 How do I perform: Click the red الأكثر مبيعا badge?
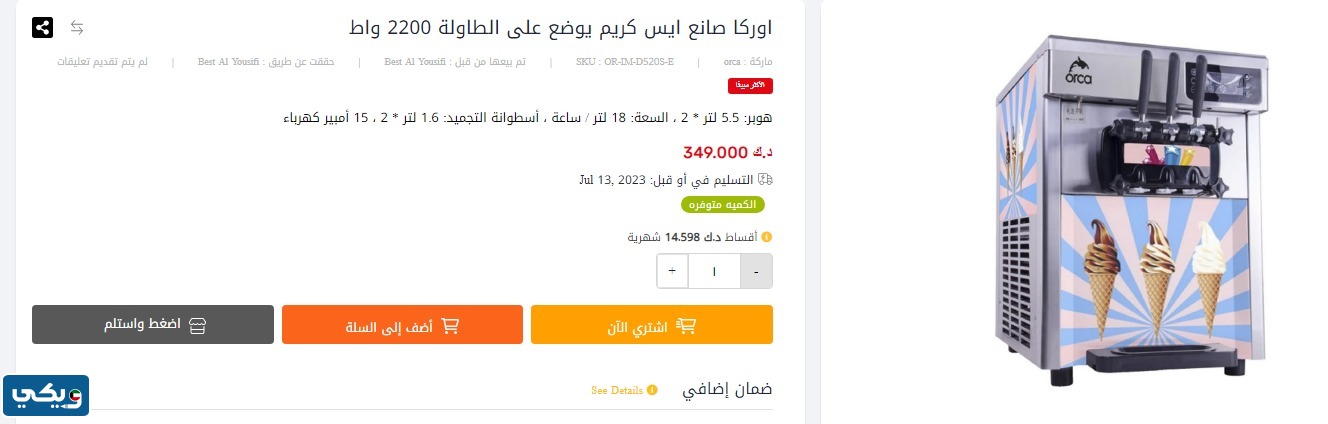(750, 86)
